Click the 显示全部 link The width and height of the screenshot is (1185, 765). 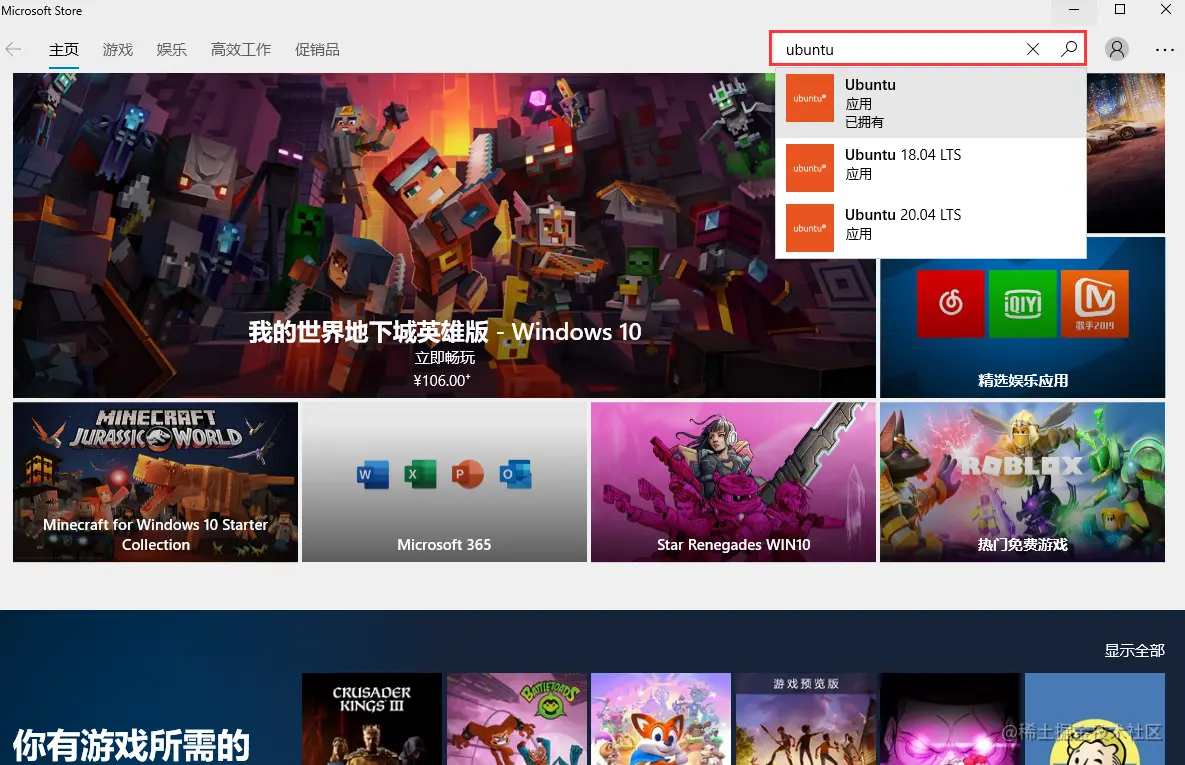pos(1134,651)
